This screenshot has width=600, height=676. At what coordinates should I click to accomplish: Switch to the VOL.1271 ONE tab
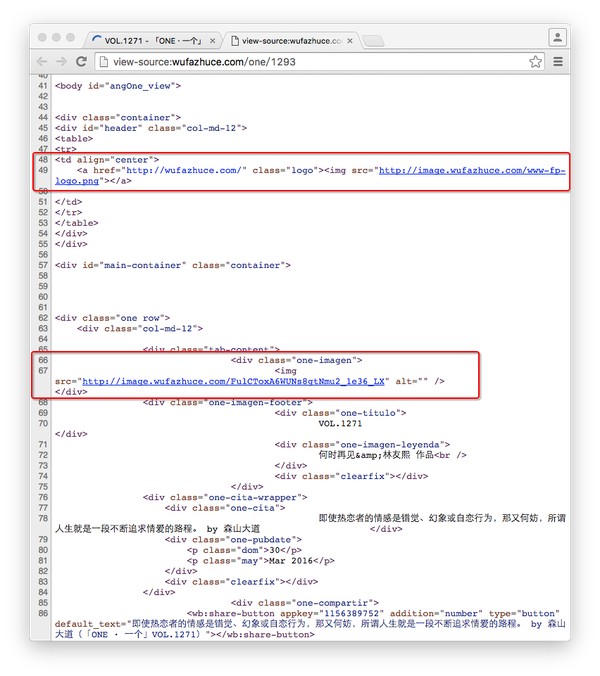[152, 41]
